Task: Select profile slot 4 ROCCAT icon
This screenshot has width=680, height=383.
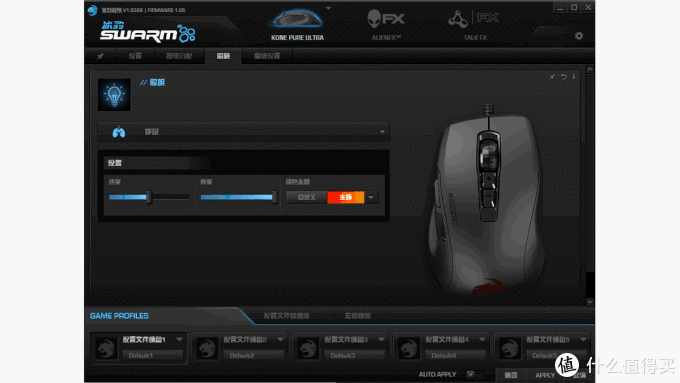Action: tap(409, 348)
